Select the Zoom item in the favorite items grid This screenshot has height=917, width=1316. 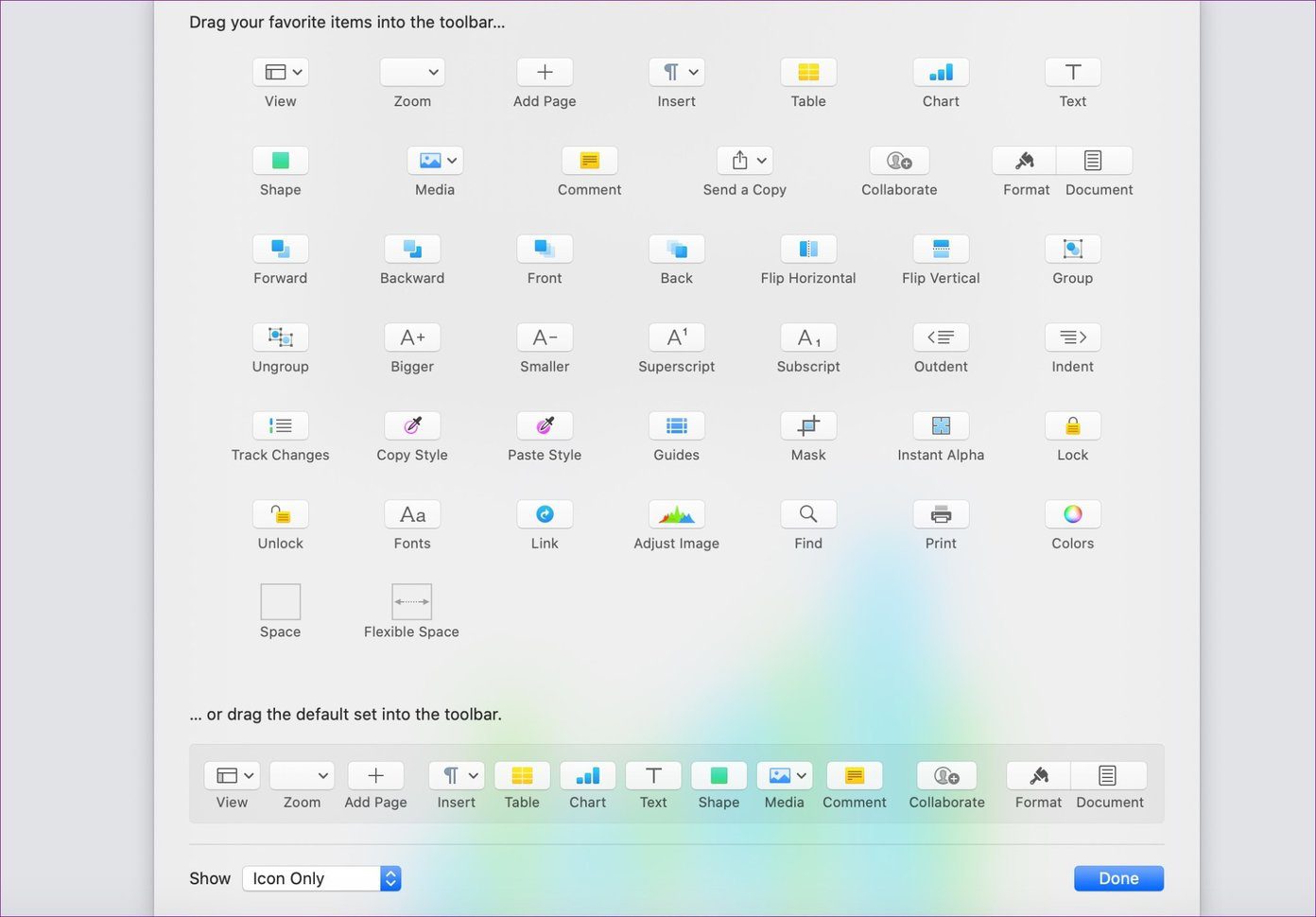(x=412, y=72)
